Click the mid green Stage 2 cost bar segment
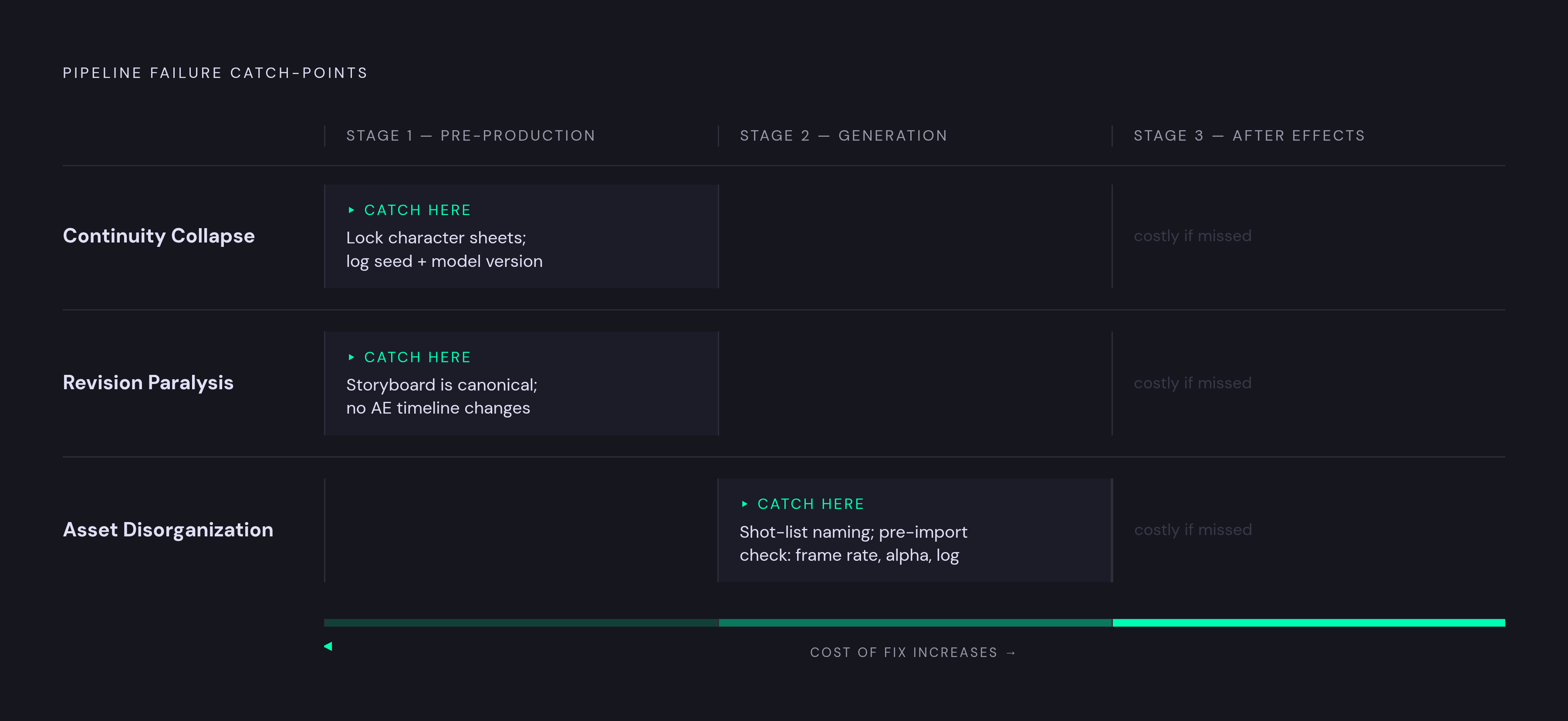 tap(916, 623)
